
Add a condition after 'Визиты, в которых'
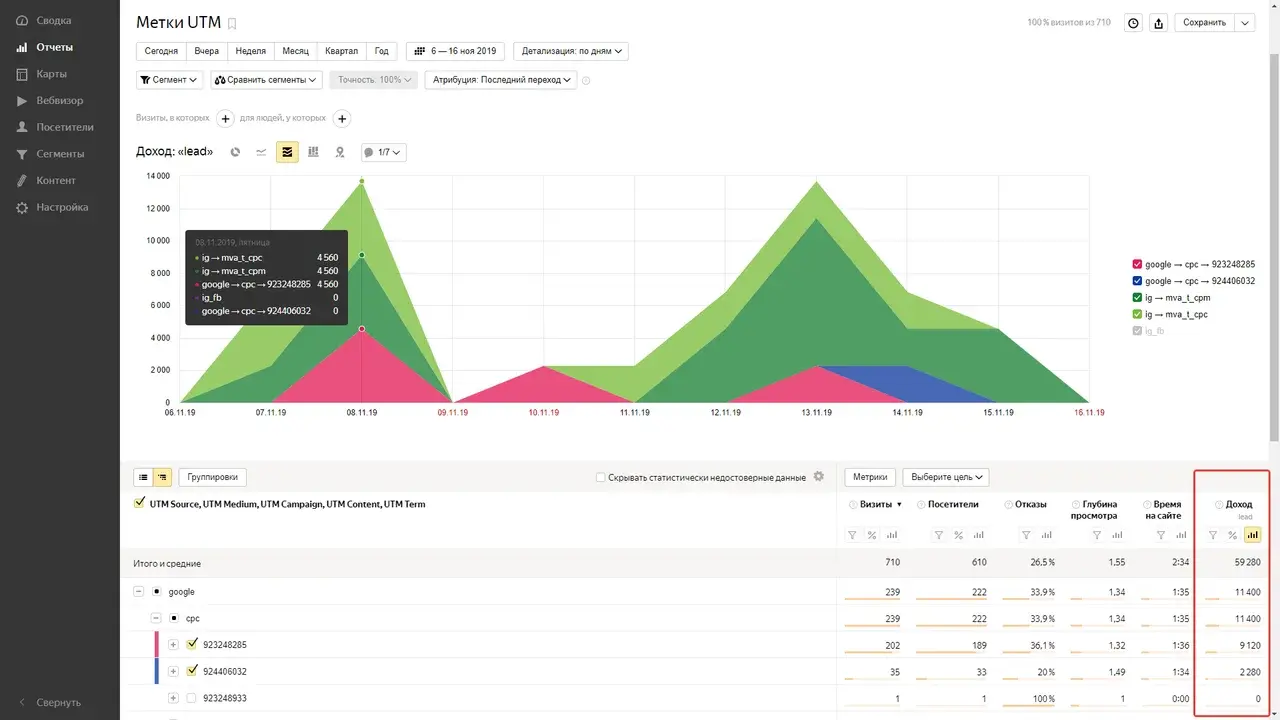pyautogui.click(x=225, y=119)
